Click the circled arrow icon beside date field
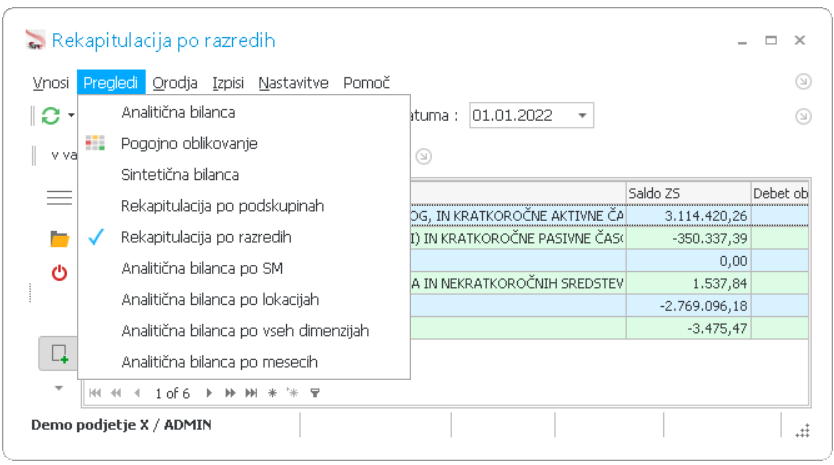The image size is (834, 465). (x=803, y=116)
